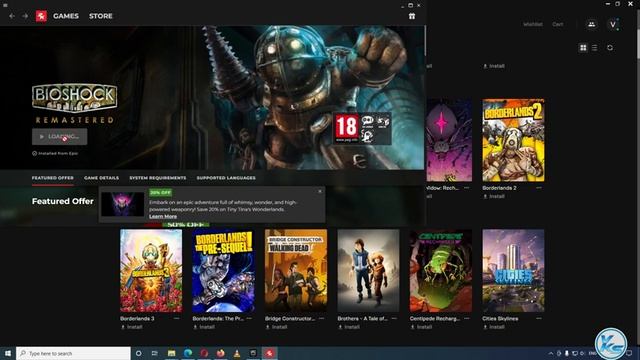Show hidden system tray icons

551,353
